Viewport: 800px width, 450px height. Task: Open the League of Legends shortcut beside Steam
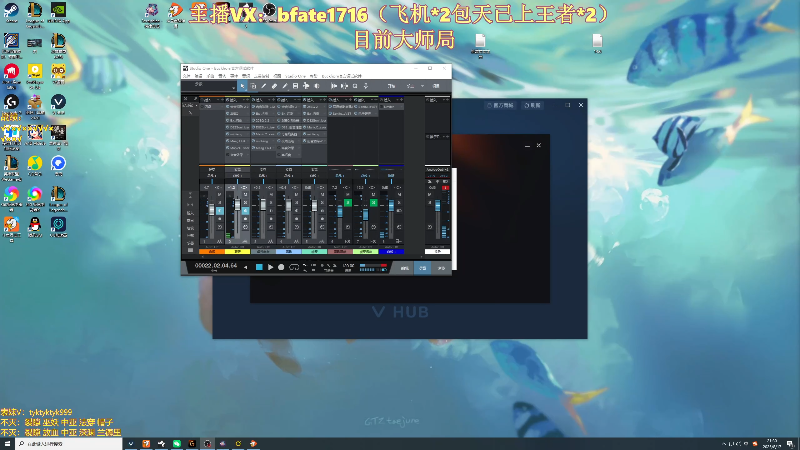point(35,10)
